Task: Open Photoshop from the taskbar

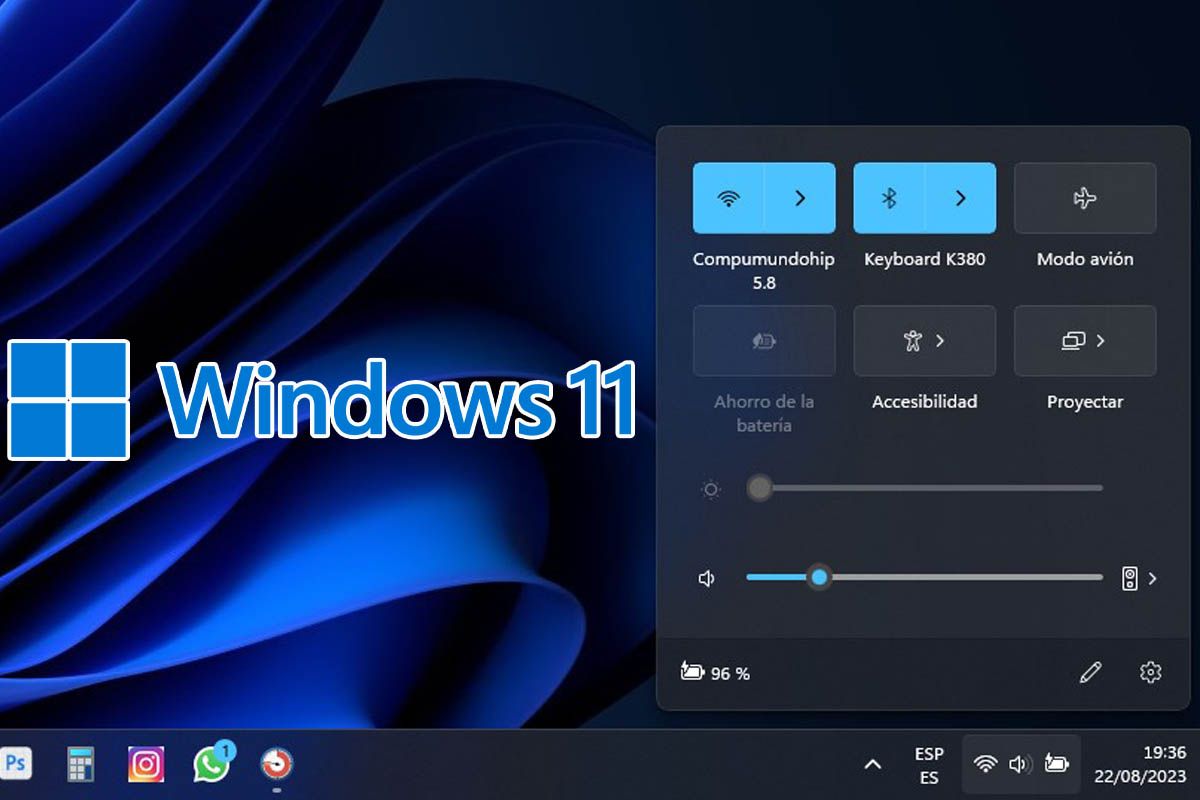Action: [15, 765]
